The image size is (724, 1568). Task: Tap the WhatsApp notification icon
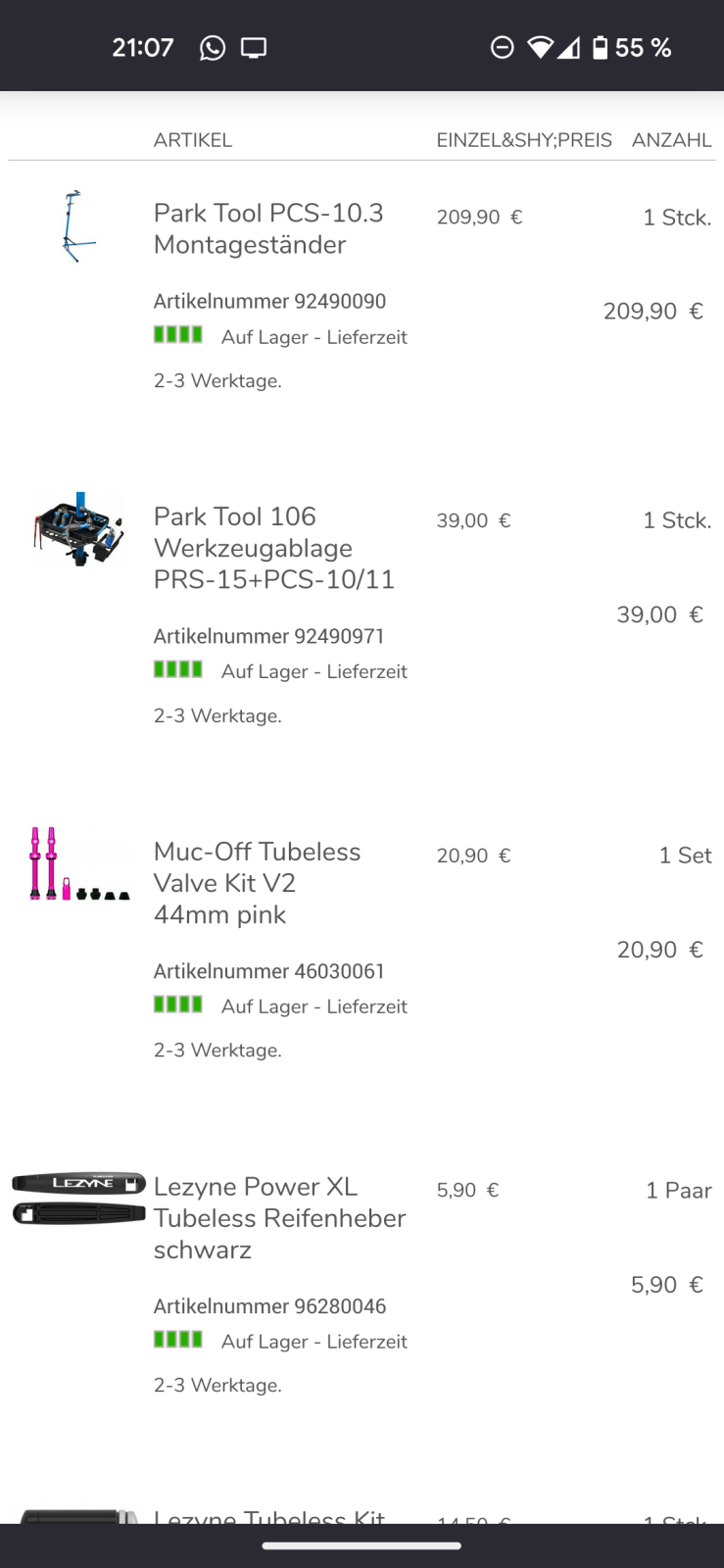coord(212,48)
